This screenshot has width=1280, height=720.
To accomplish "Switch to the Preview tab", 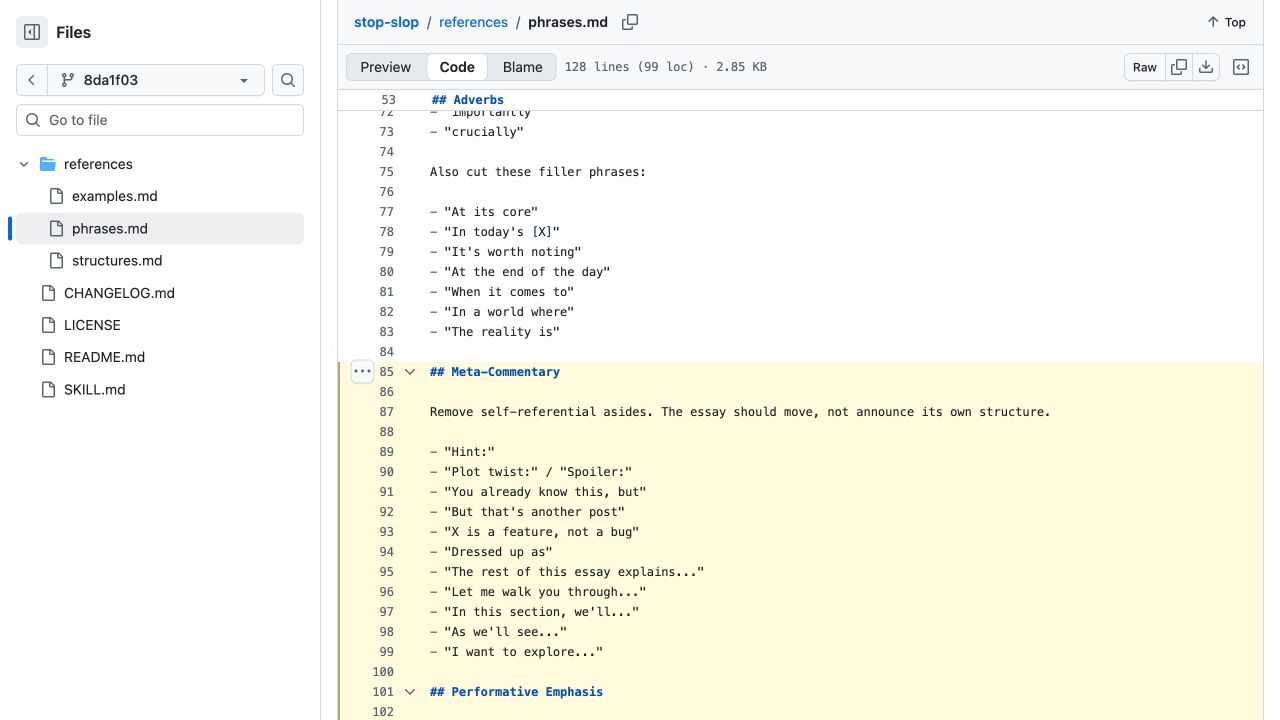I will point(386,67).
